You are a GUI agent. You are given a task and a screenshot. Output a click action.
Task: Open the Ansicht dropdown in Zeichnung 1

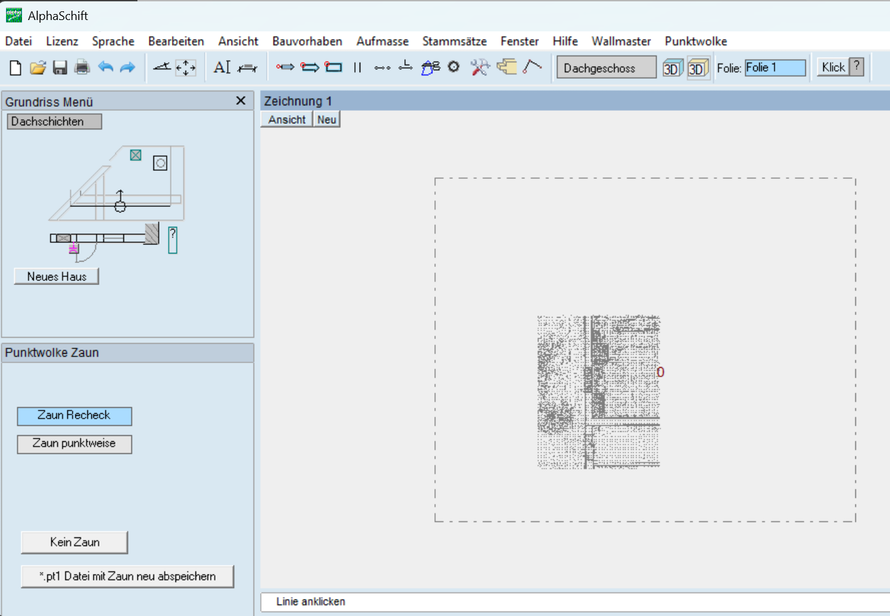coord(287,120)
